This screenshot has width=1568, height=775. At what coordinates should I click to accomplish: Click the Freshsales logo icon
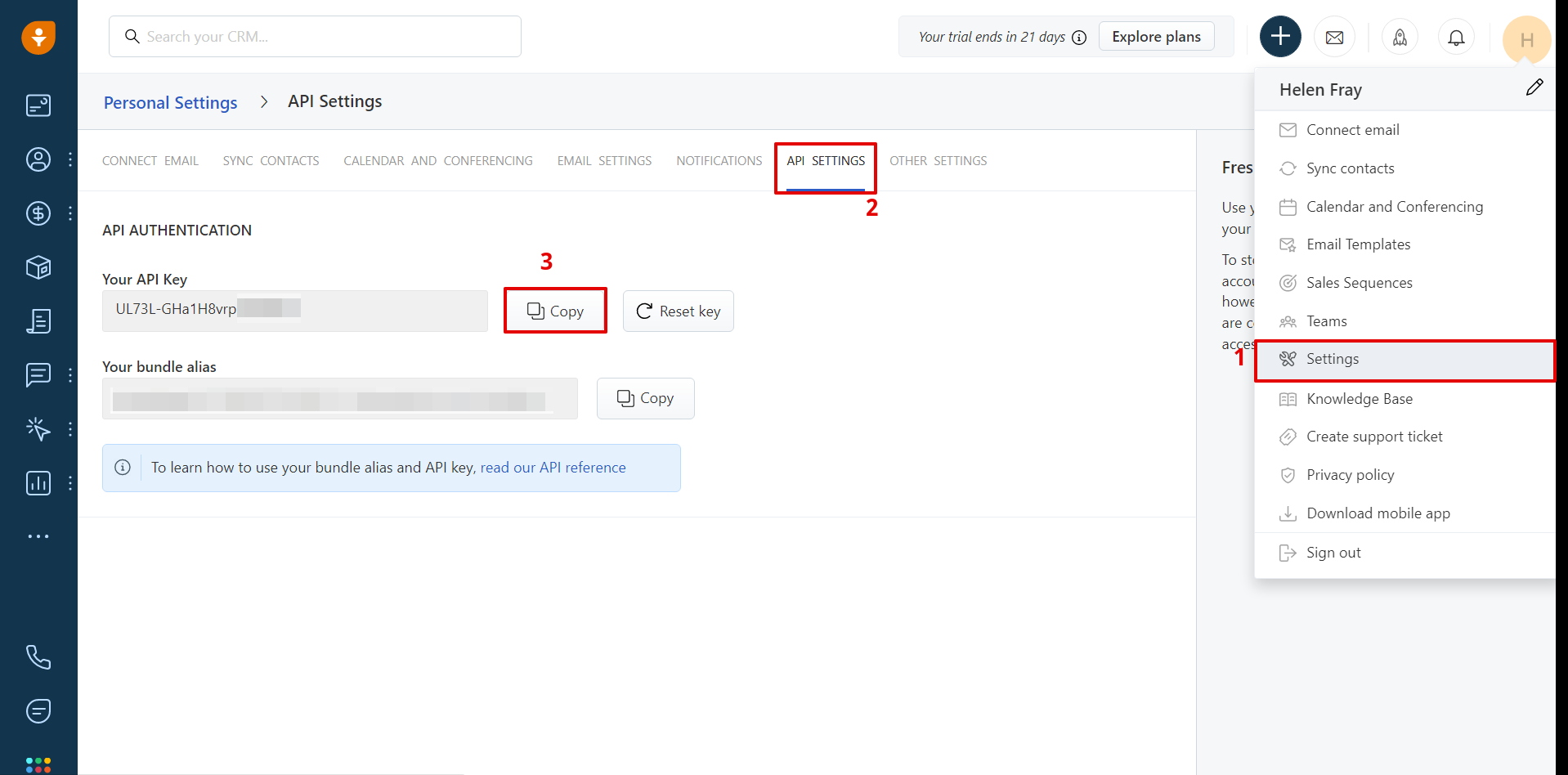[38, 38]
